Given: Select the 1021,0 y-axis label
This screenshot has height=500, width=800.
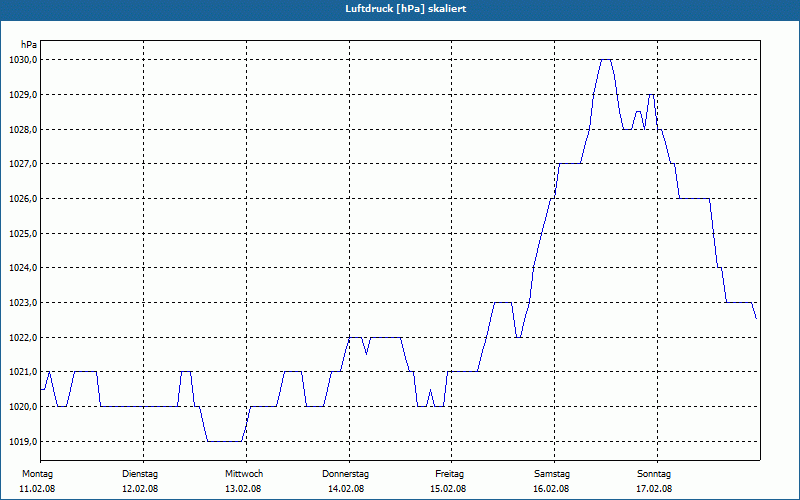Looking at the screenshot, I should pos(23,372).
